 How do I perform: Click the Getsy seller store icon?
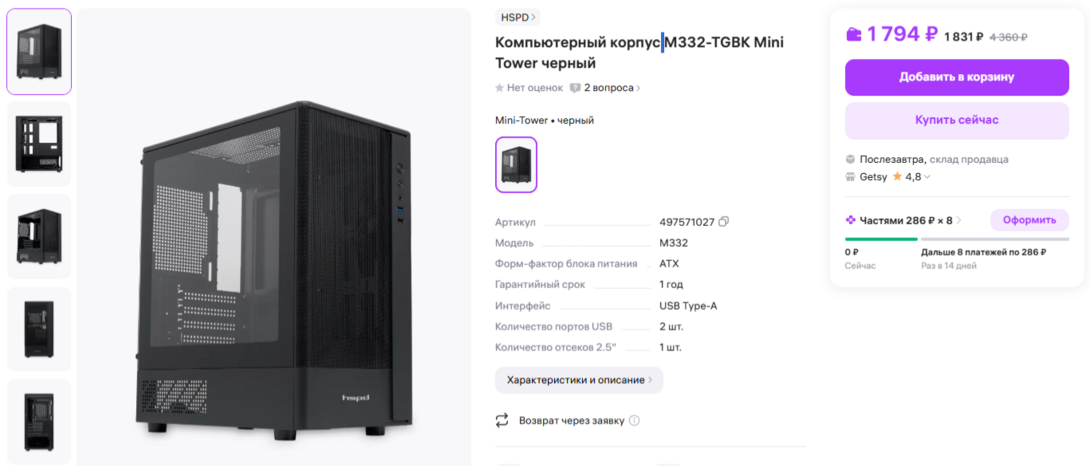850,177
